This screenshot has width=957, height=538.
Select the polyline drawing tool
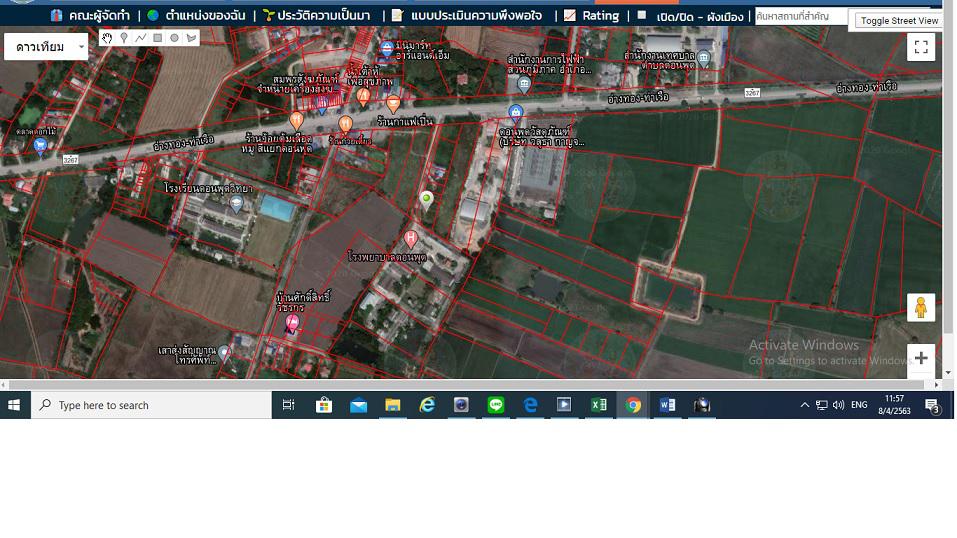coord(141,38)
